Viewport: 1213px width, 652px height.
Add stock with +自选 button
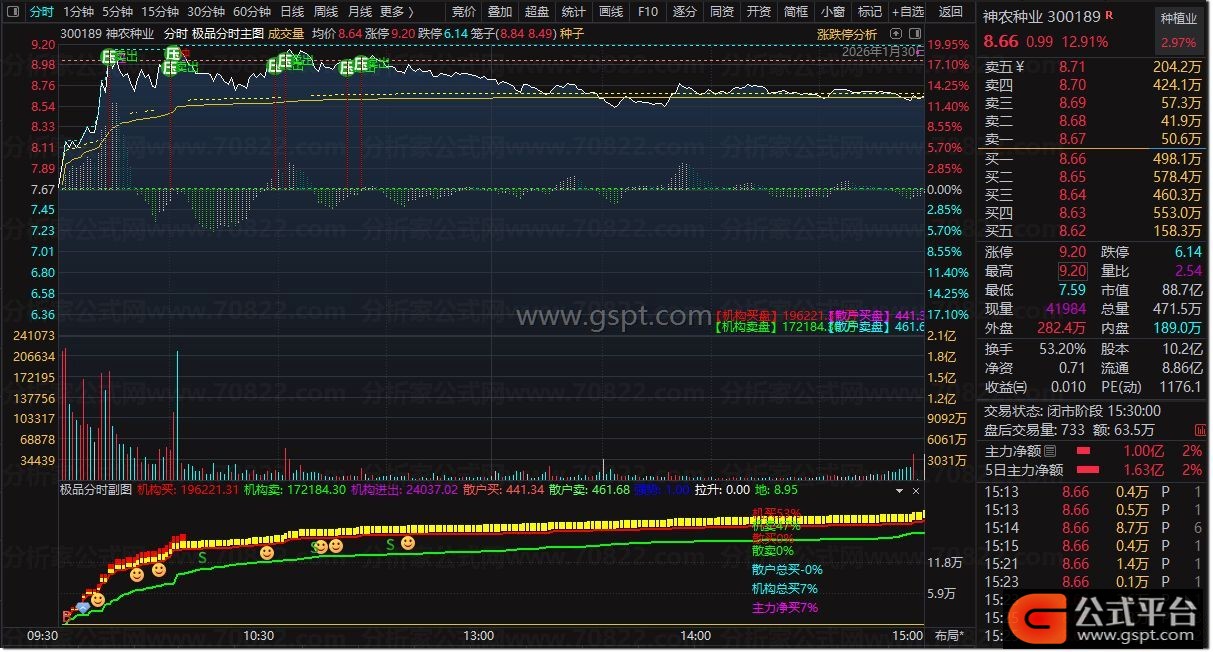click(x=906, y=12)
